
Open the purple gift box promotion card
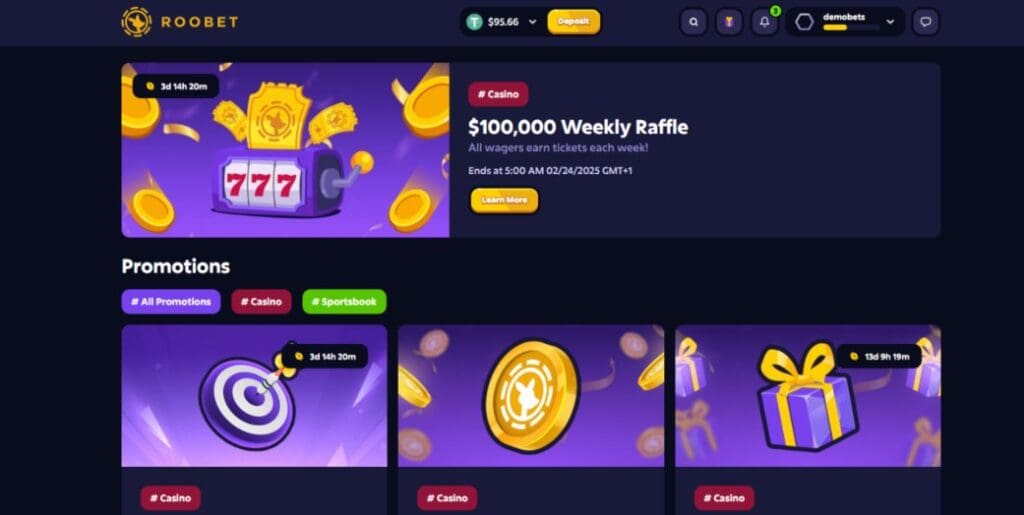click(808, 396)
